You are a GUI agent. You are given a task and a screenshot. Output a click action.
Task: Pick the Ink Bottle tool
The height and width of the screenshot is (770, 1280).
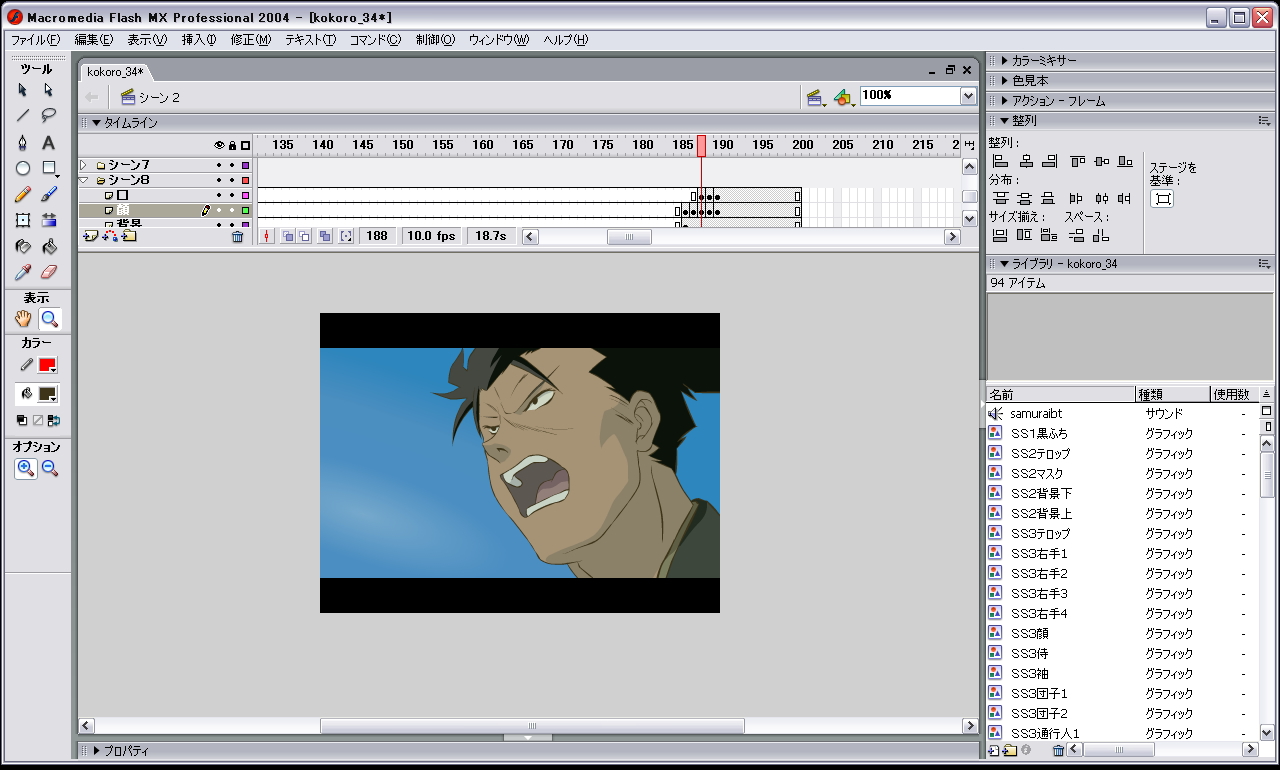click(x=23, y=246)
